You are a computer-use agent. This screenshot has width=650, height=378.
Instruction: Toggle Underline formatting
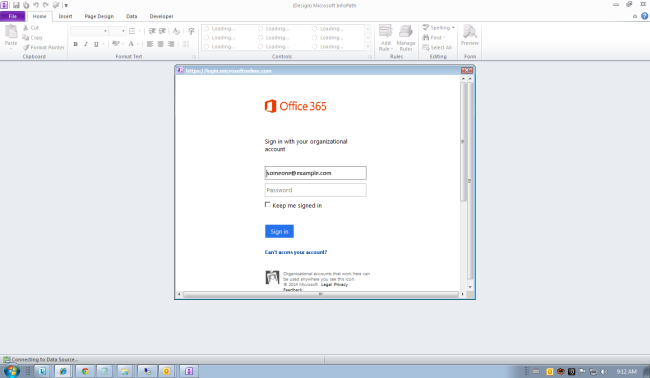[x=96, y=44]
